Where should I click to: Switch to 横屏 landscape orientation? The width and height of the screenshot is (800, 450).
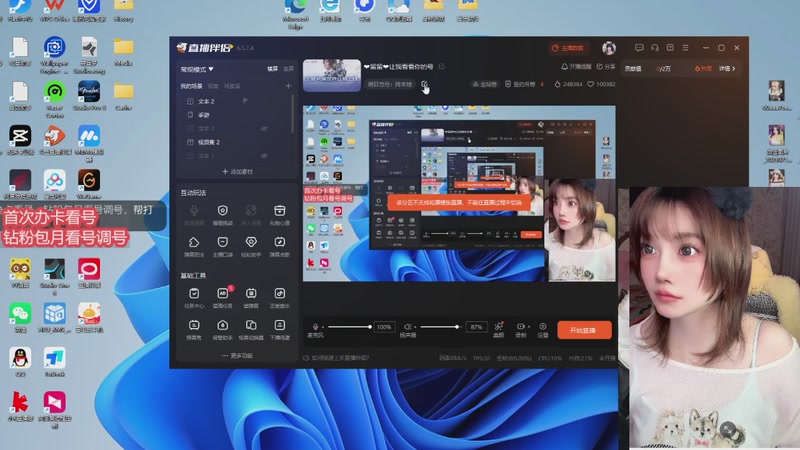pyautogui.click(x=272, y=68)
